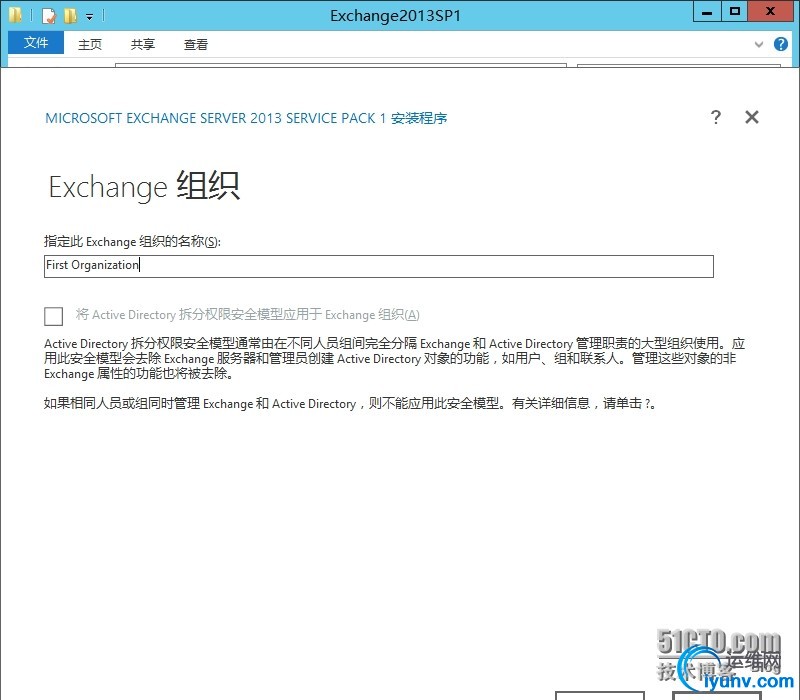Open setup help with the question mark
The width and height of the screenshot is (800, 700).
(x=716, y=117)
